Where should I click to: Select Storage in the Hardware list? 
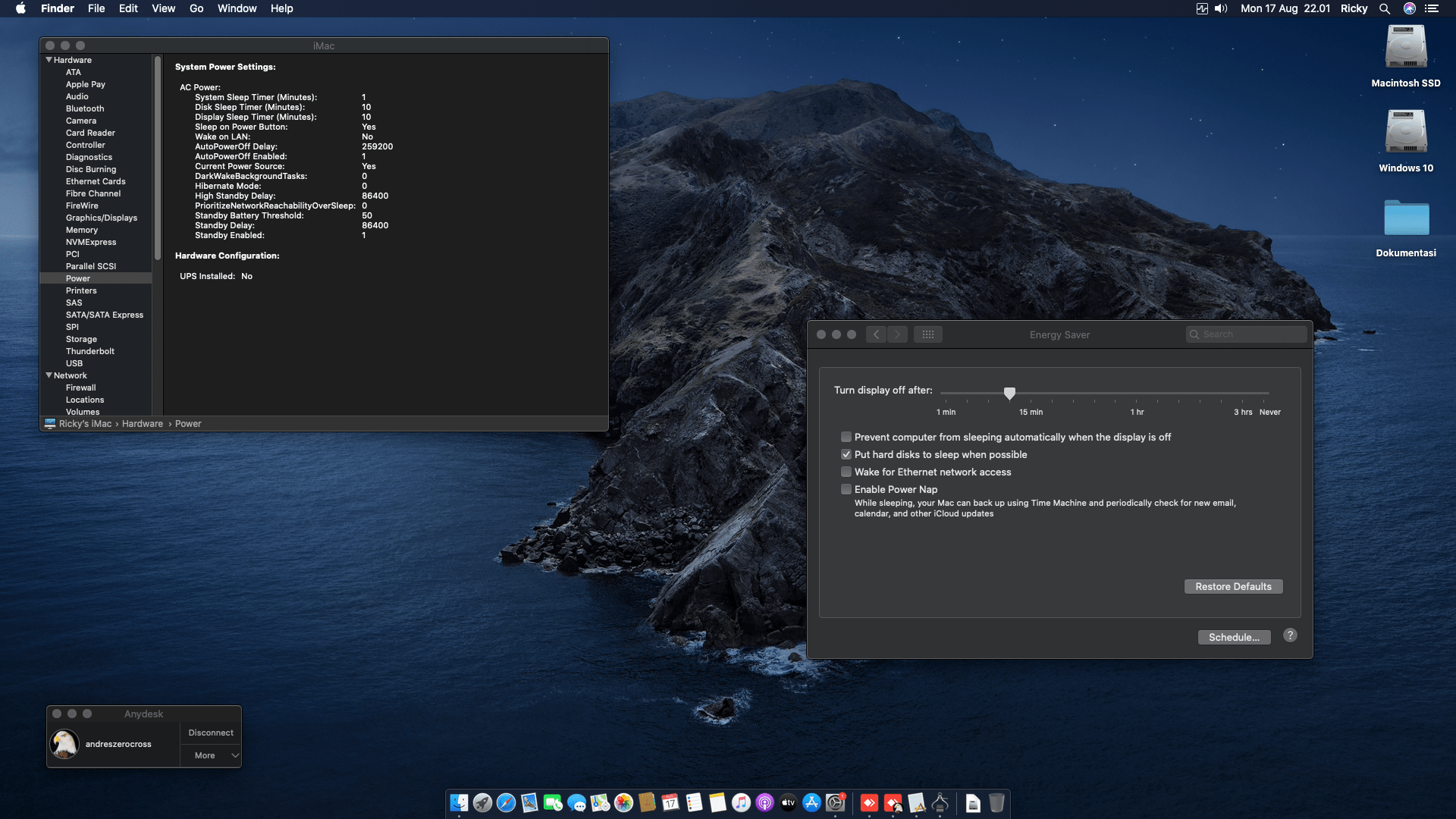[x=81, y=339]
